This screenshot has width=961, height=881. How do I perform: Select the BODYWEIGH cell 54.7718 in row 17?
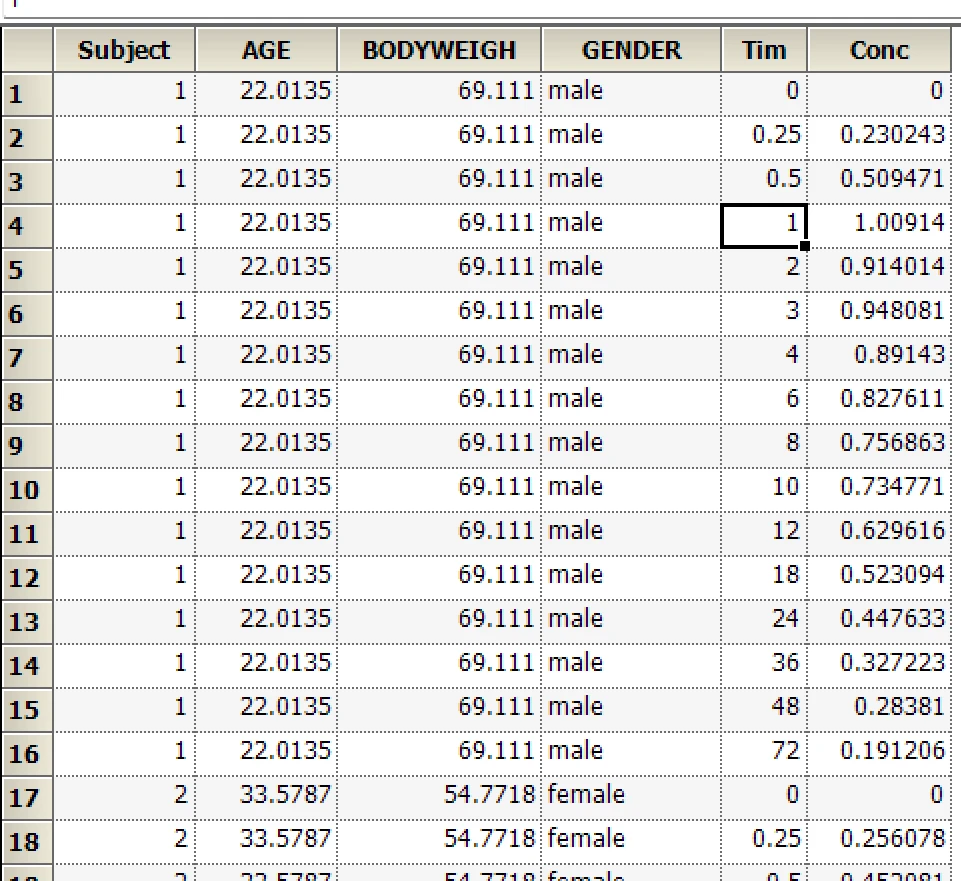439,795
